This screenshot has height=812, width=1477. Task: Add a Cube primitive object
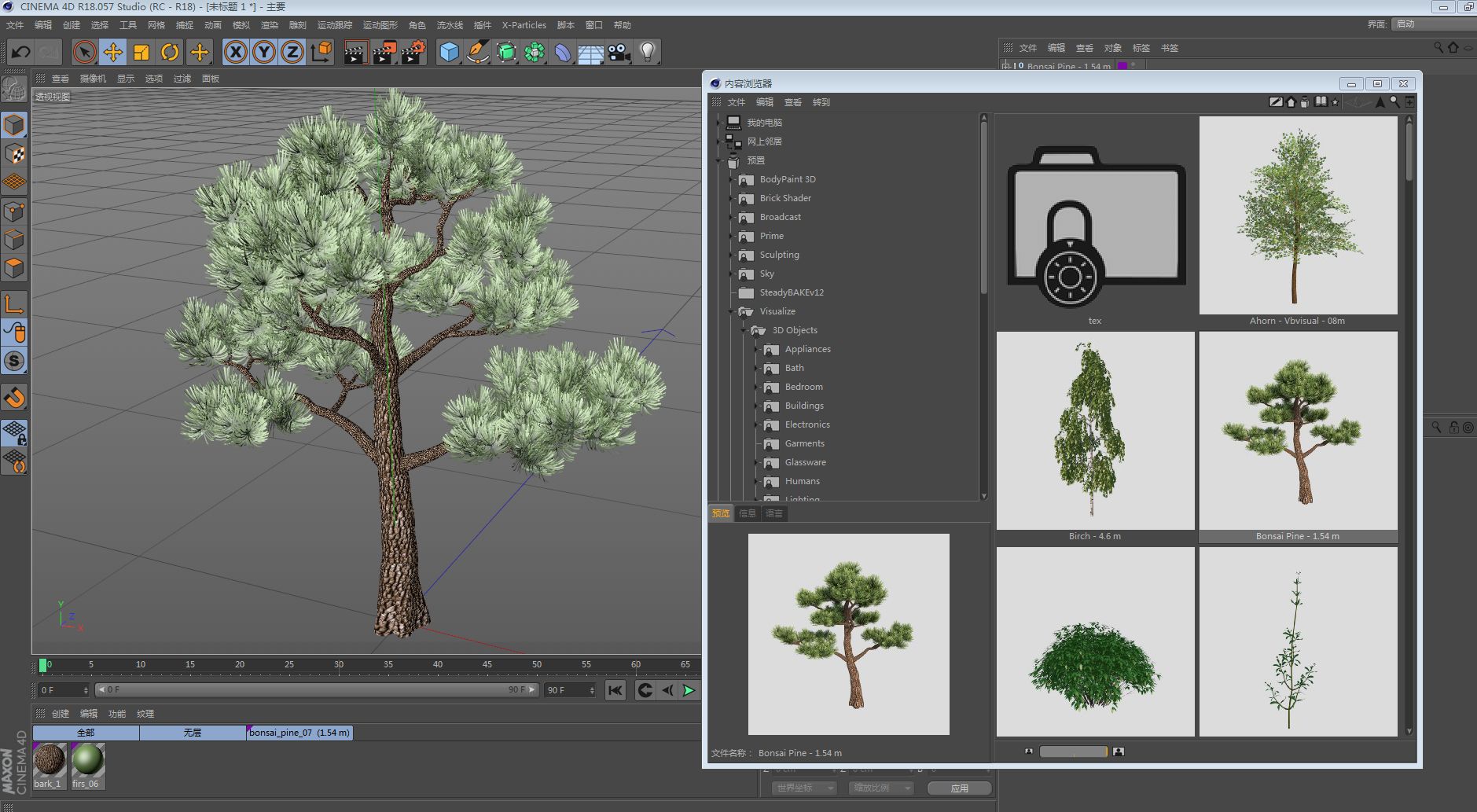pyautogui.click(x=449, y=53)
